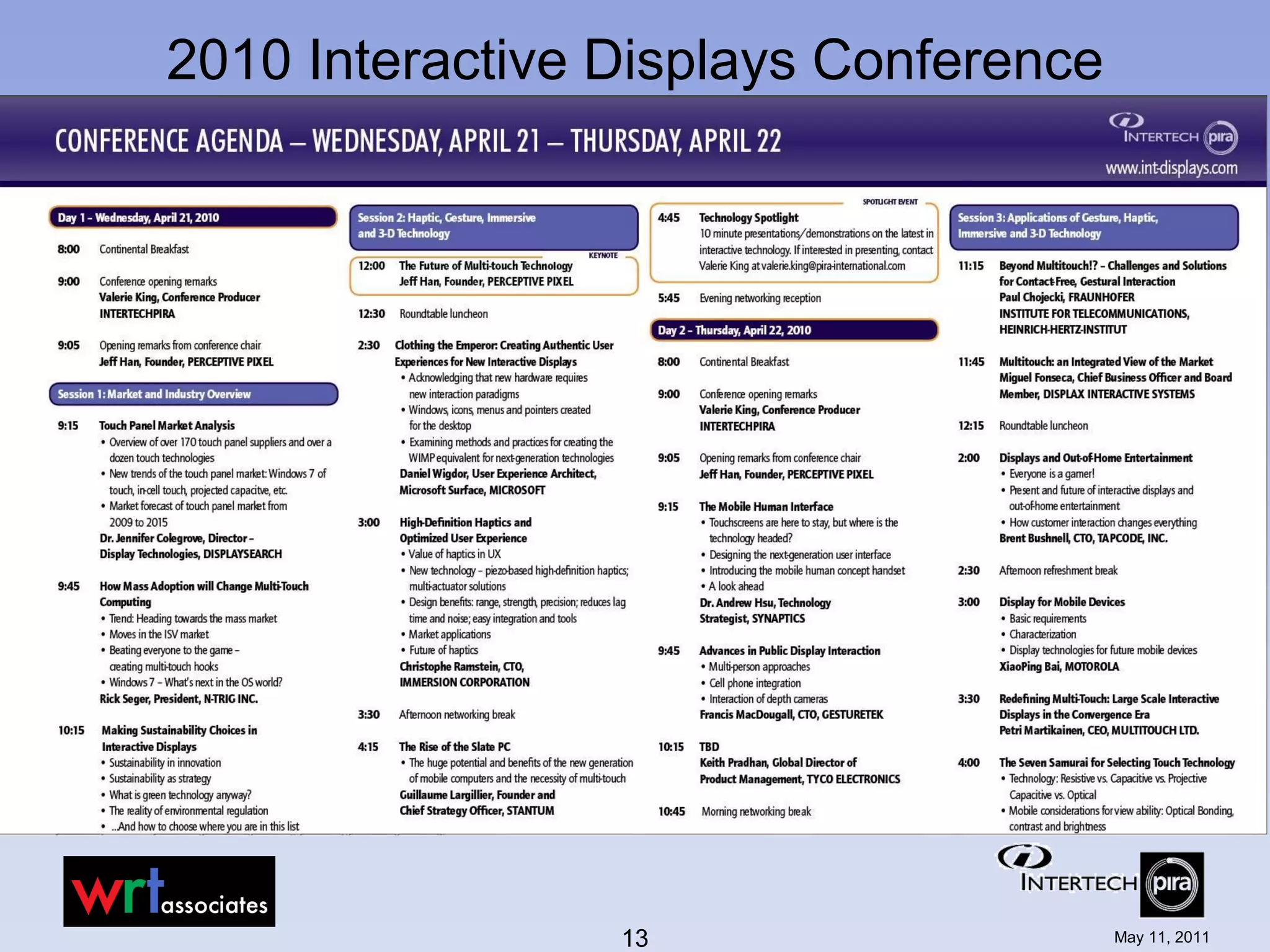Viewport: 1270px width, 952px height.
Task: Click the Intertech Pira logo at bottom right
Action: [x=1101, y=881]
